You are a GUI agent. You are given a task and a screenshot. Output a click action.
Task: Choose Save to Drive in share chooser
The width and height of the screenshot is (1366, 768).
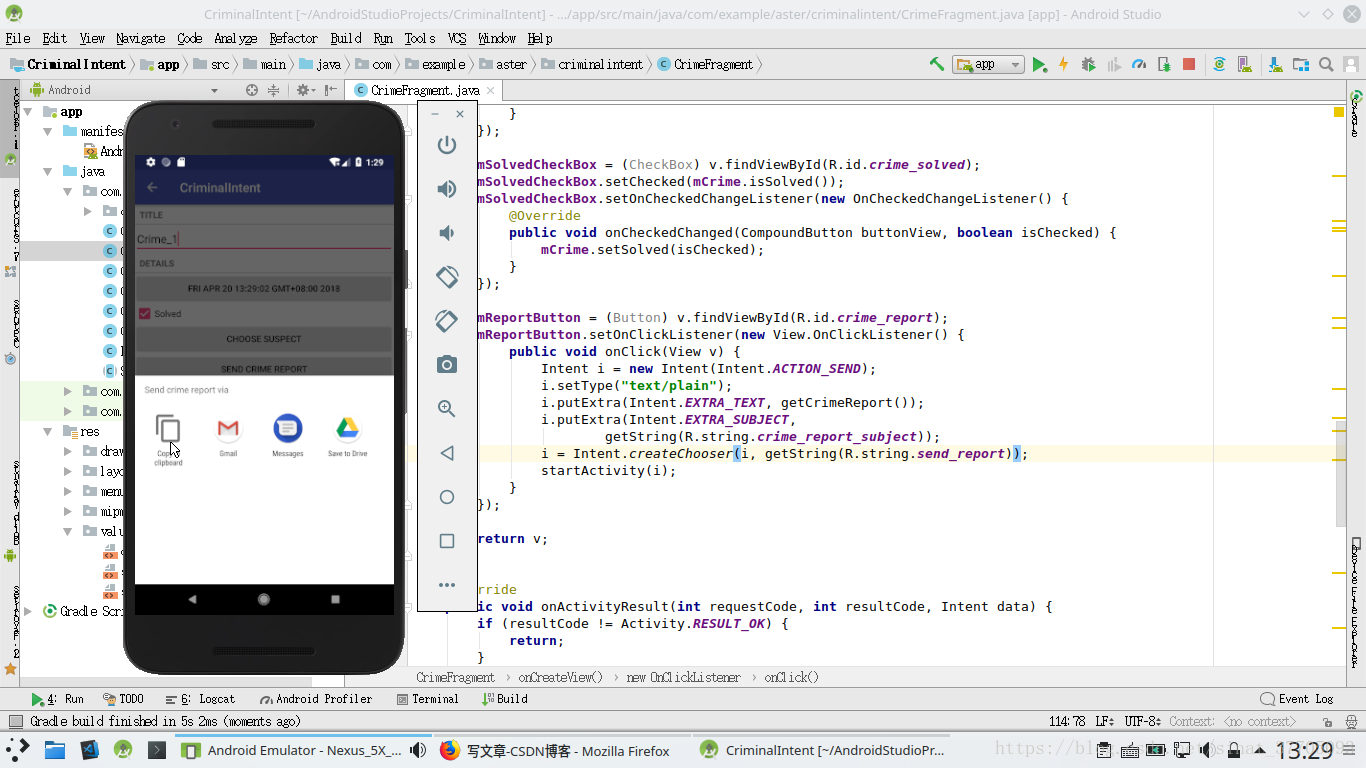click(347, 435)
